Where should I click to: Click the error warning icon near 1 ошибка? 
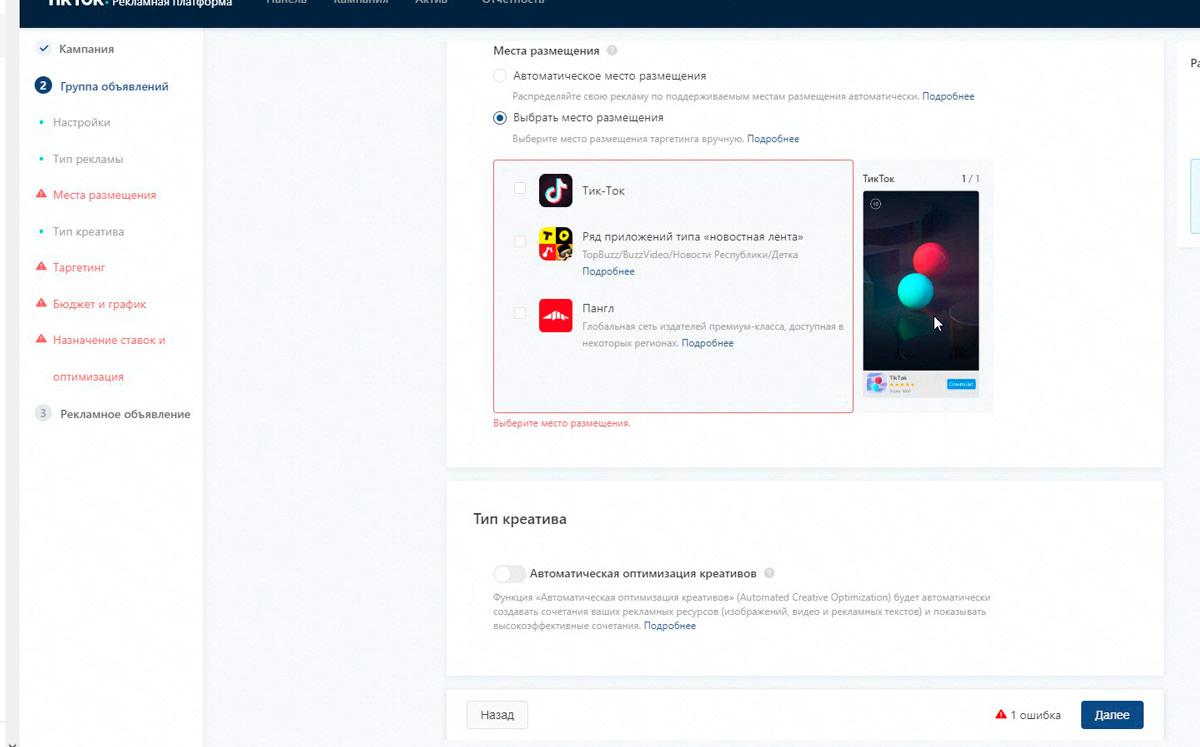1000,714
